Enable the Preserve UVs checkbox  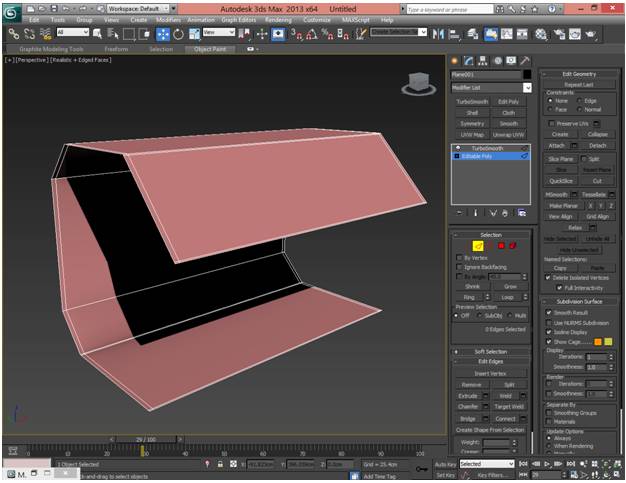tap(551, 123)
